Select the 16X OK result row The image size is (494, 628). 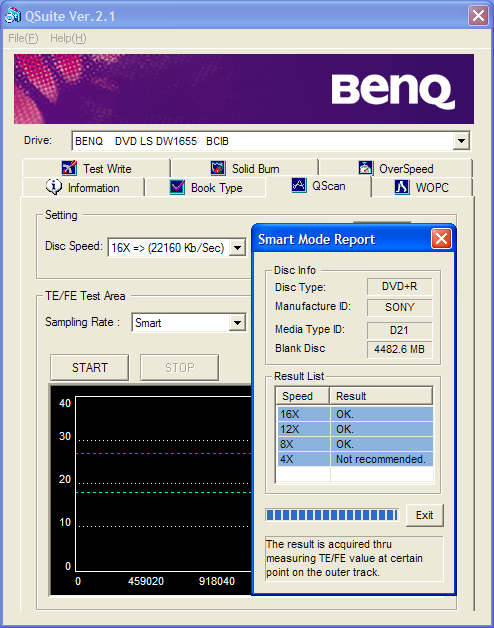point(355,414)
